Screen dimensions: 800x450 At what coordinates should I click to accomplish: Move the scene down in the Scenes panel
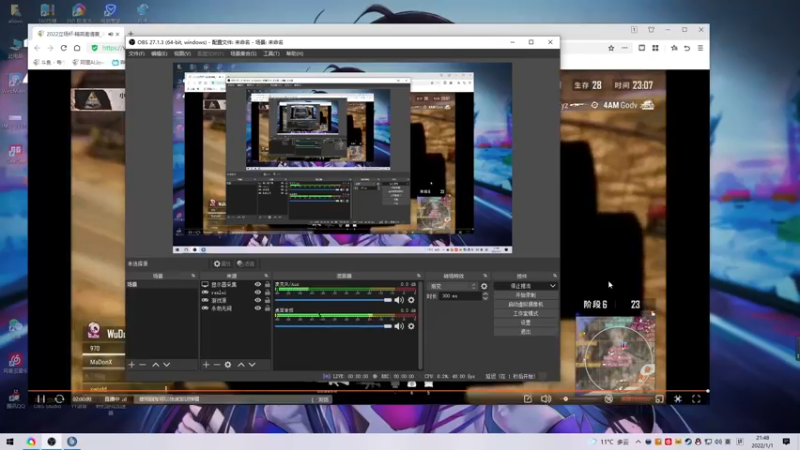[166, 365]
